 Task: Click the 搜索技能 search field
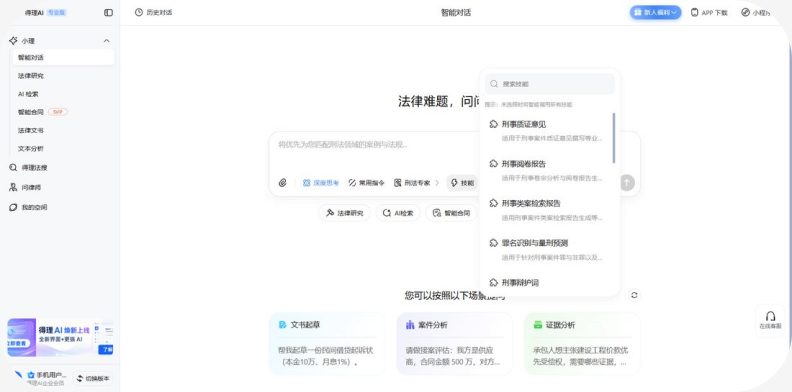click(x=550, y=84)
